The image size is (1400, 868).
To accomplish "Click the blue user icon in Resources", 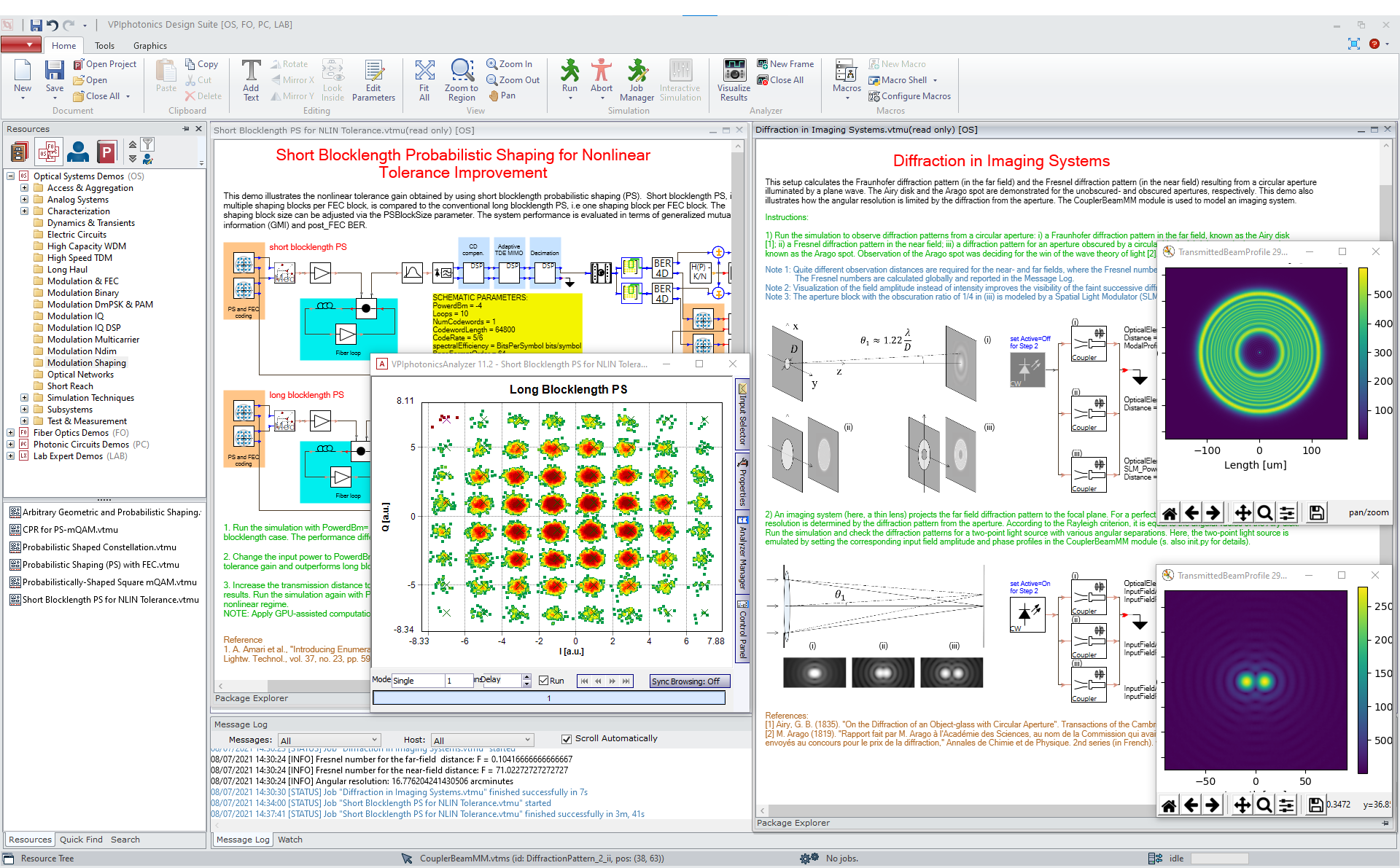I will (x=78, y=152).
